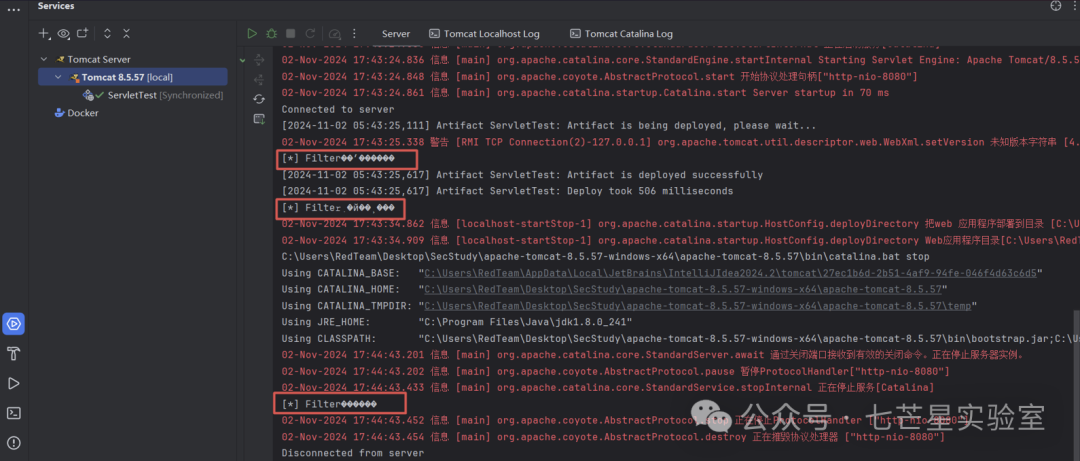The height and width of the screenshot is (461, 1080).
Task: Click 'Deploy took 506 milliseconds' log line
Action: 508,191
